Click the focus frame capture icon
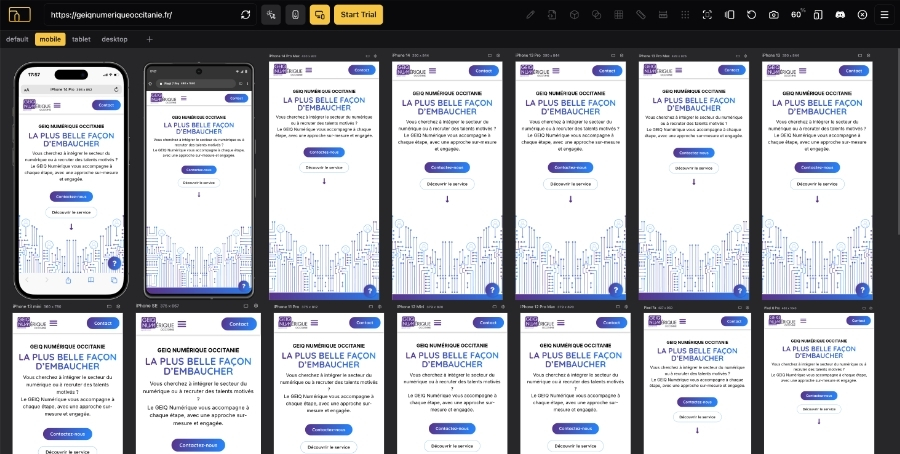This screenshot has width=900, height=454. pos(707,15)
